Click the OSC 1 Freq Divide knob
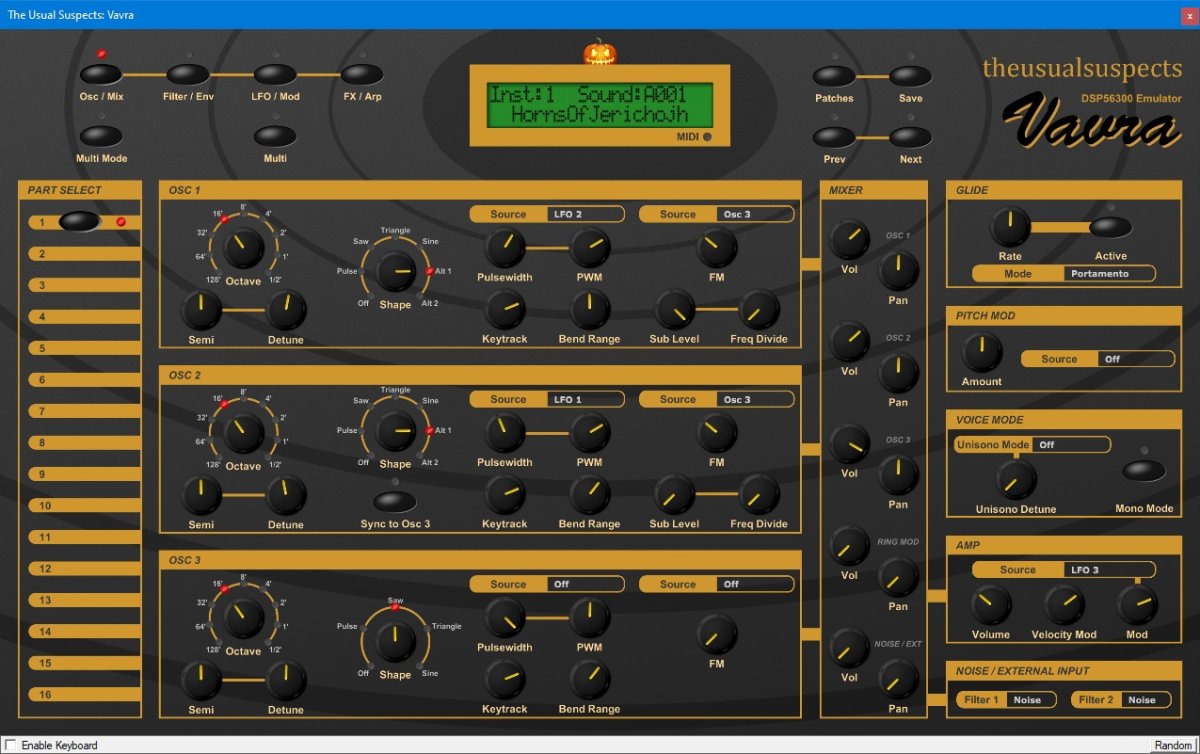 click(x=759, y=310)
